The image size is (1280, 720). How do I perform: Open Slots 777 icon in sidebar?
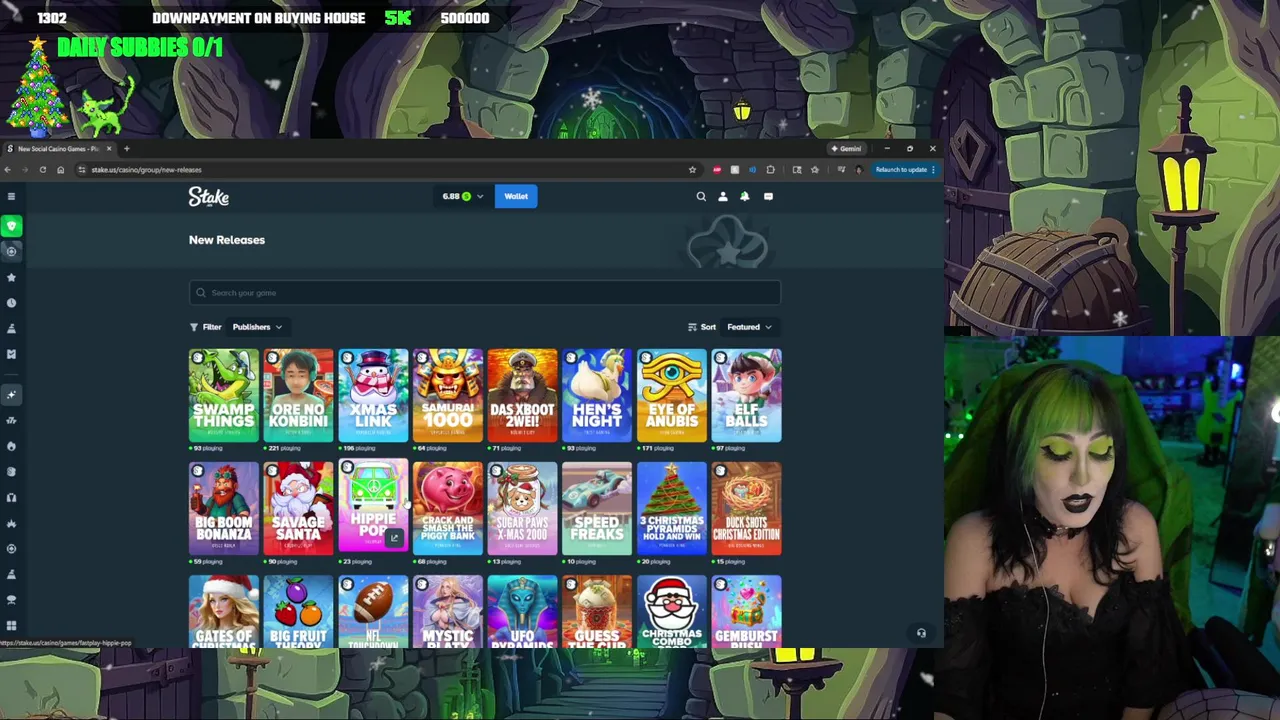11,420
